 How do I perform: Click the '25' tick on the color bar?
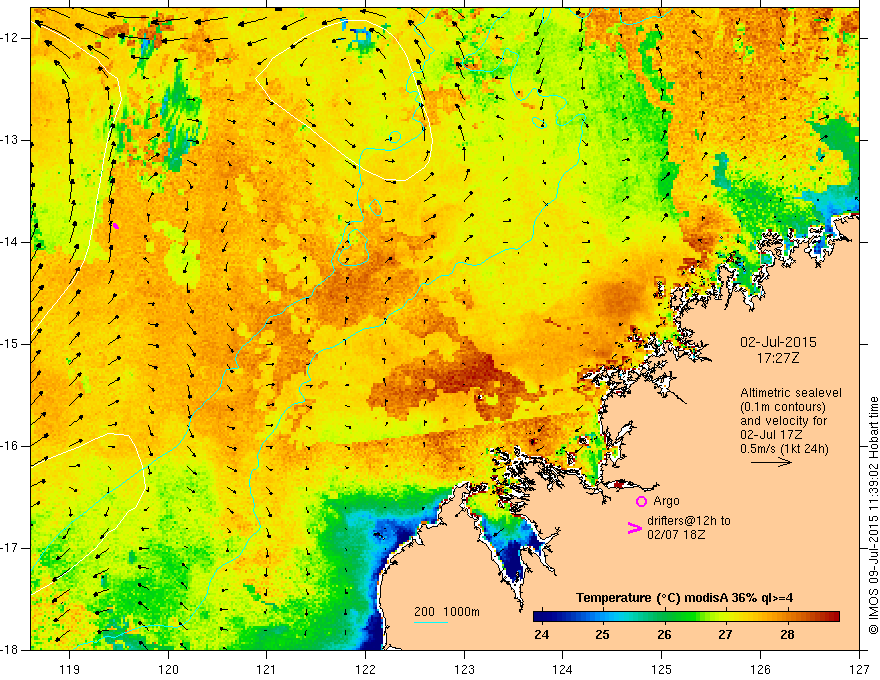point(603,635)
